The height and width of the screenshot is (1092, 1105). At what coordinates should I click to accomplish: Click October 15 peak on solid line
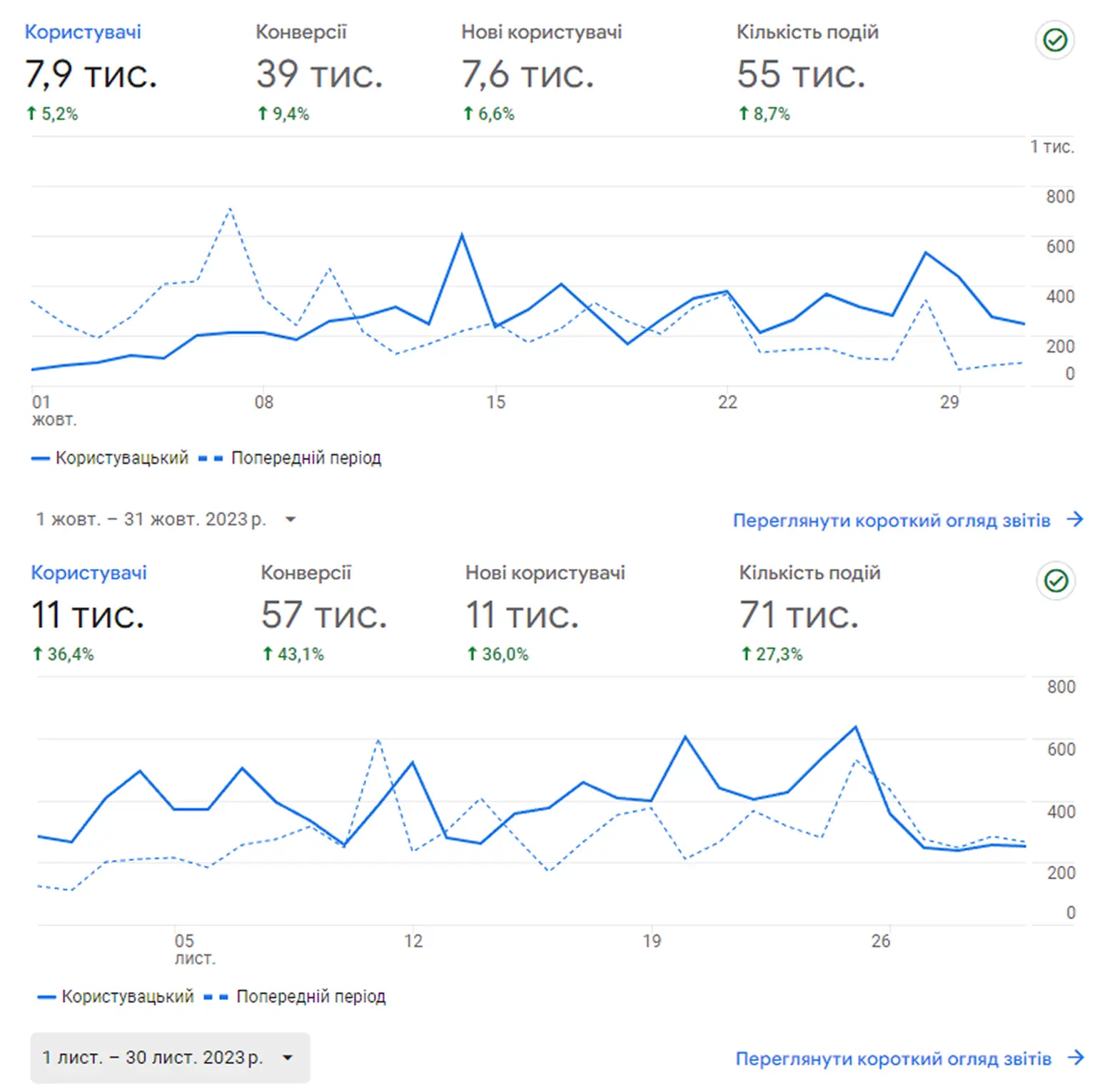pos(462,235)
